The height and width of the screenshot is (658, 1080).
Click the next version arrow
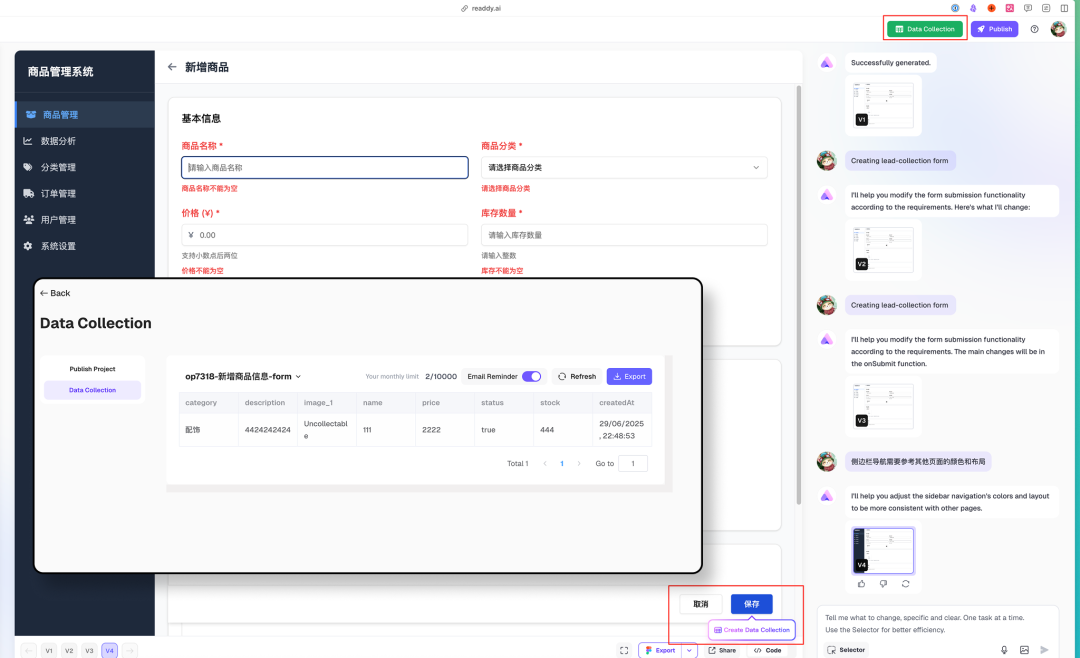point(129,650)
